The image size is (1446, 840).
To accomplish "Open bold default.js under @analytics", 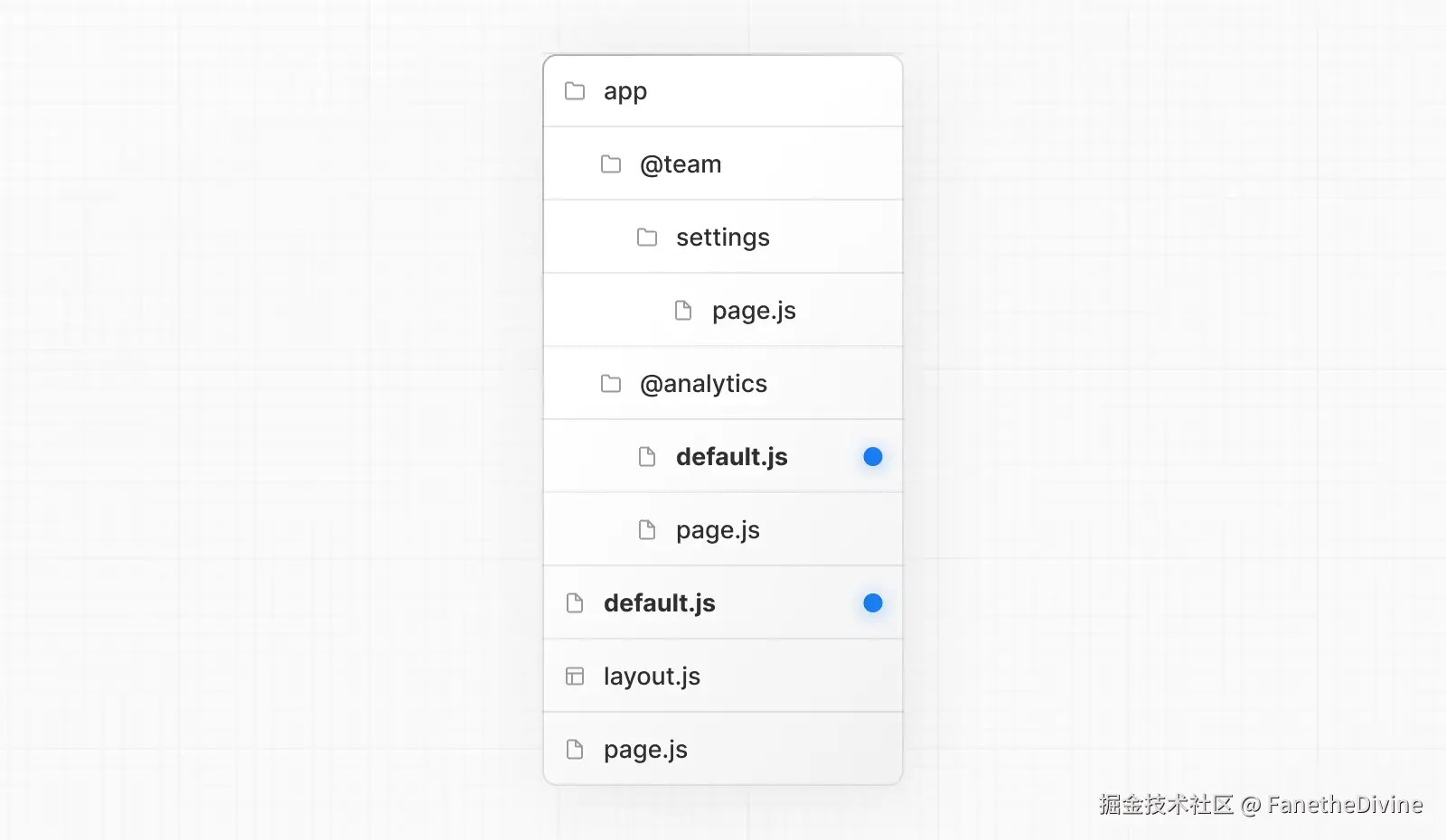I will (x=732, y=457).
